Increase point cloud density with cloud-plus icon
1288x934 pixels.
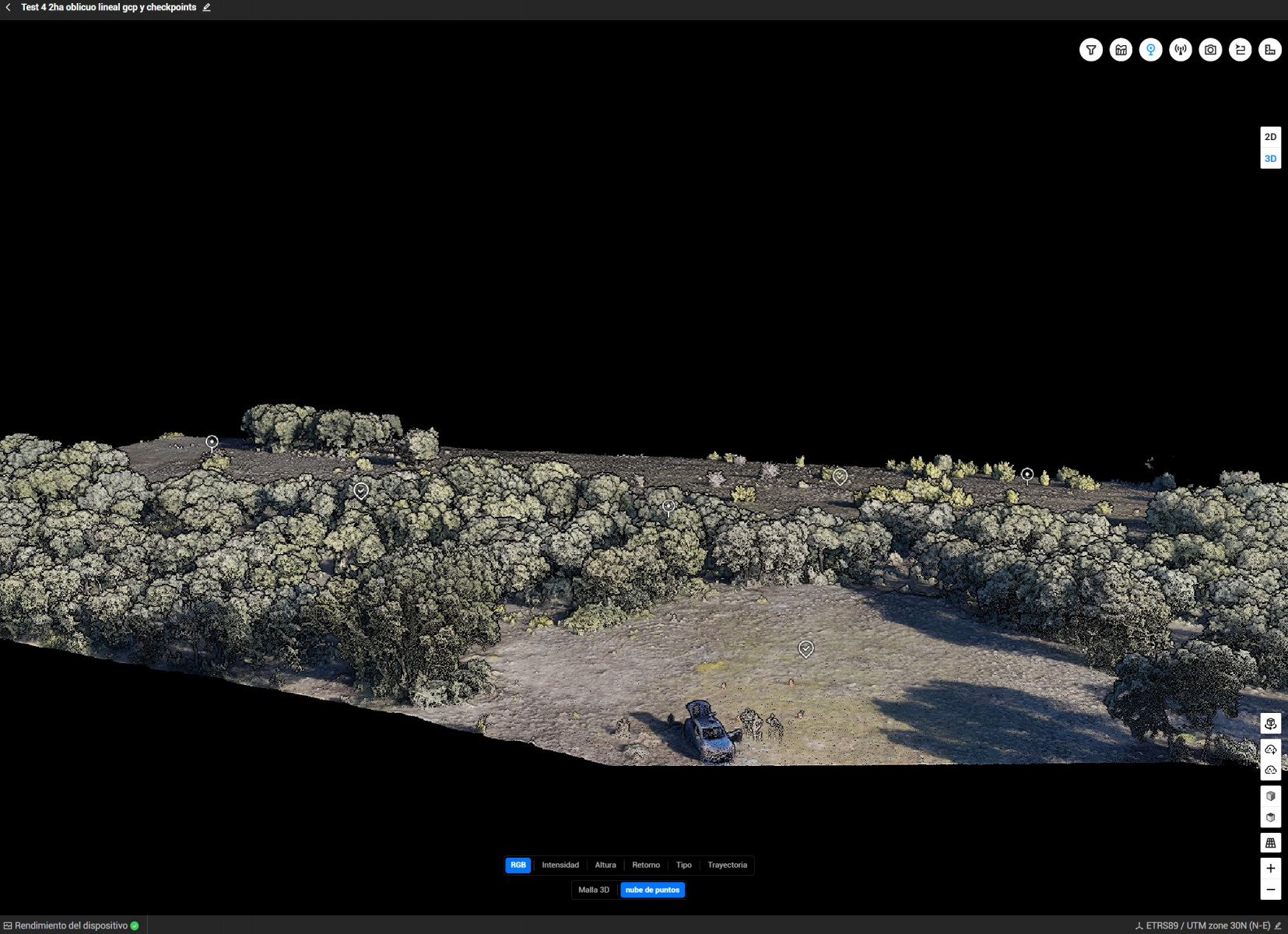tap(1270, 750)
